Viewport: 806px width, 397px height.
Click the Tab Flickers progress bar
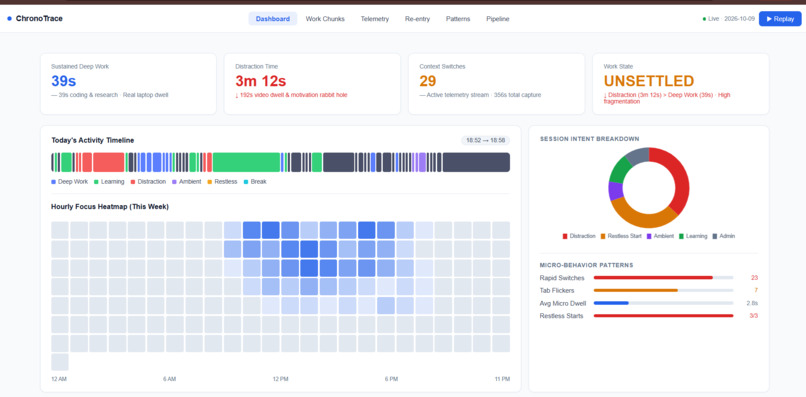pos(663,290)
